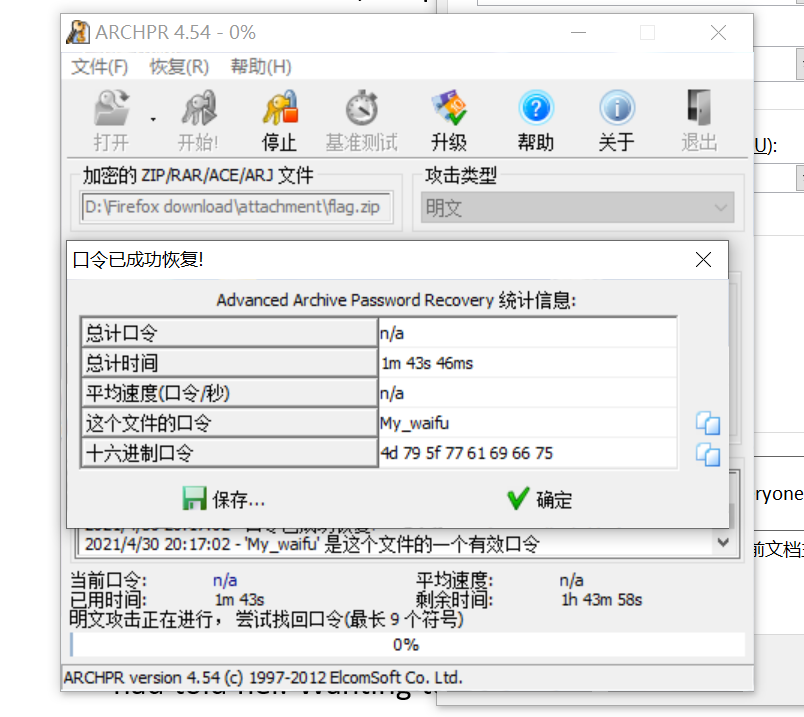Click the ARCHPR application icon in title bar
Screen dimensions: 804x717
(78, 32)
